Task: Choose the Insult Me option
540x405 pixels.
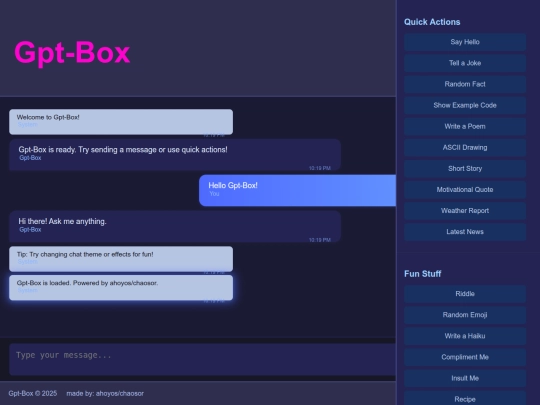Action: point(465,378)
